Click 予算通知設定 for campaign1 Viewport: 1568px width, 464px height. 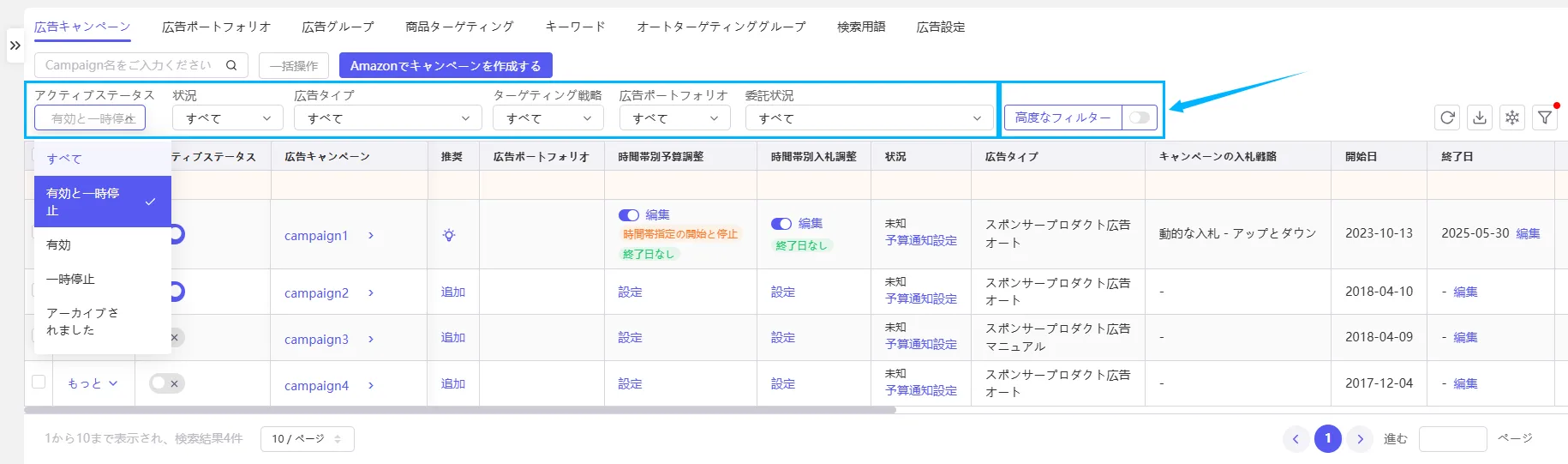pyautogui.click(x=921, y=241)
